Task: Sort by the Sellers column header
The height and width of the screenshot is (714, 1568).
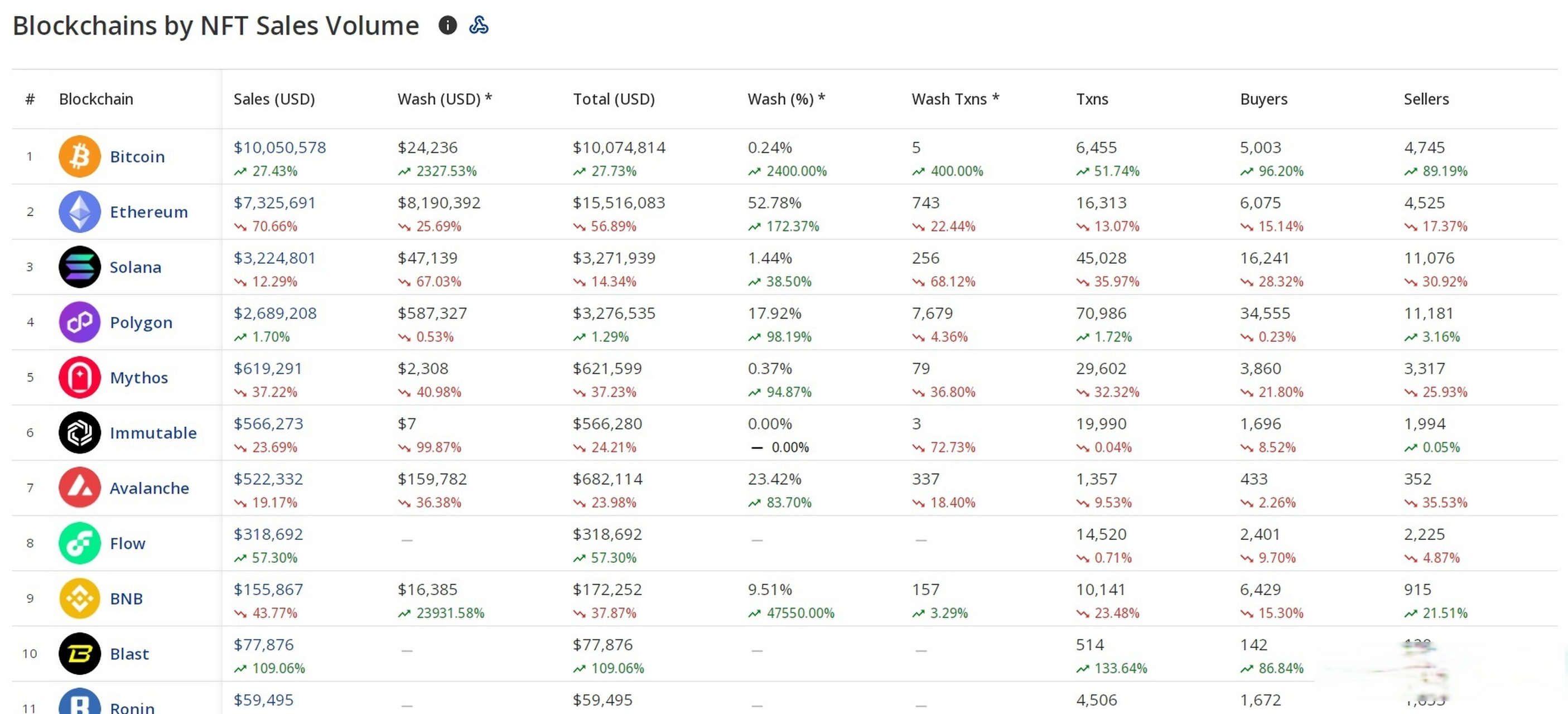Action: (1427, 99)
